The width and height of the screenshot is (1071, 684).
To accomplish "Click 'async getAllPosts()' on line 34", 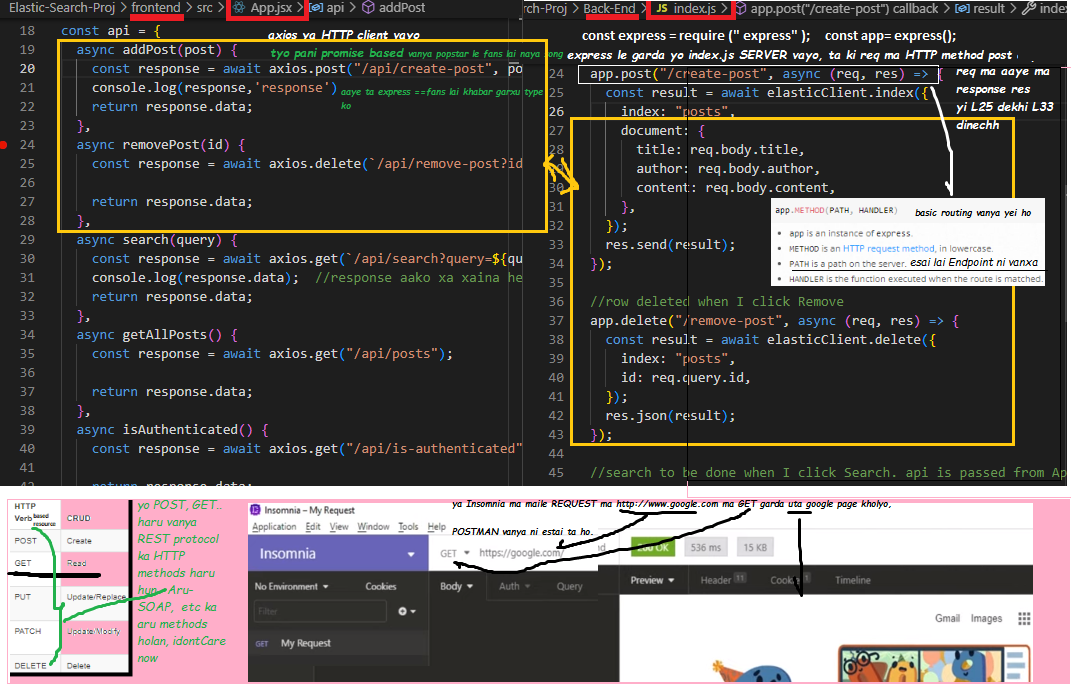I will tap(157, 335).
